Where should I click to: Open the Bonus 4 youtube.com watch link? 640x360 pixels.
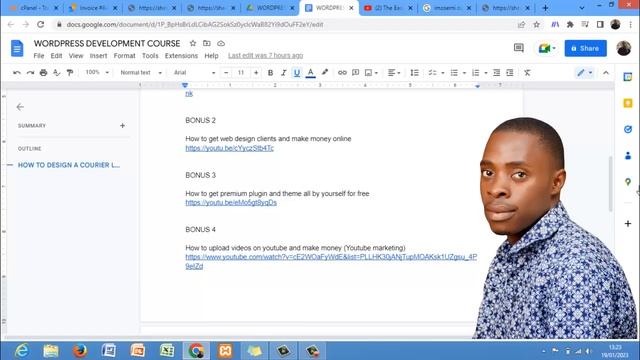pyautogui.click(x=331, y=261)
